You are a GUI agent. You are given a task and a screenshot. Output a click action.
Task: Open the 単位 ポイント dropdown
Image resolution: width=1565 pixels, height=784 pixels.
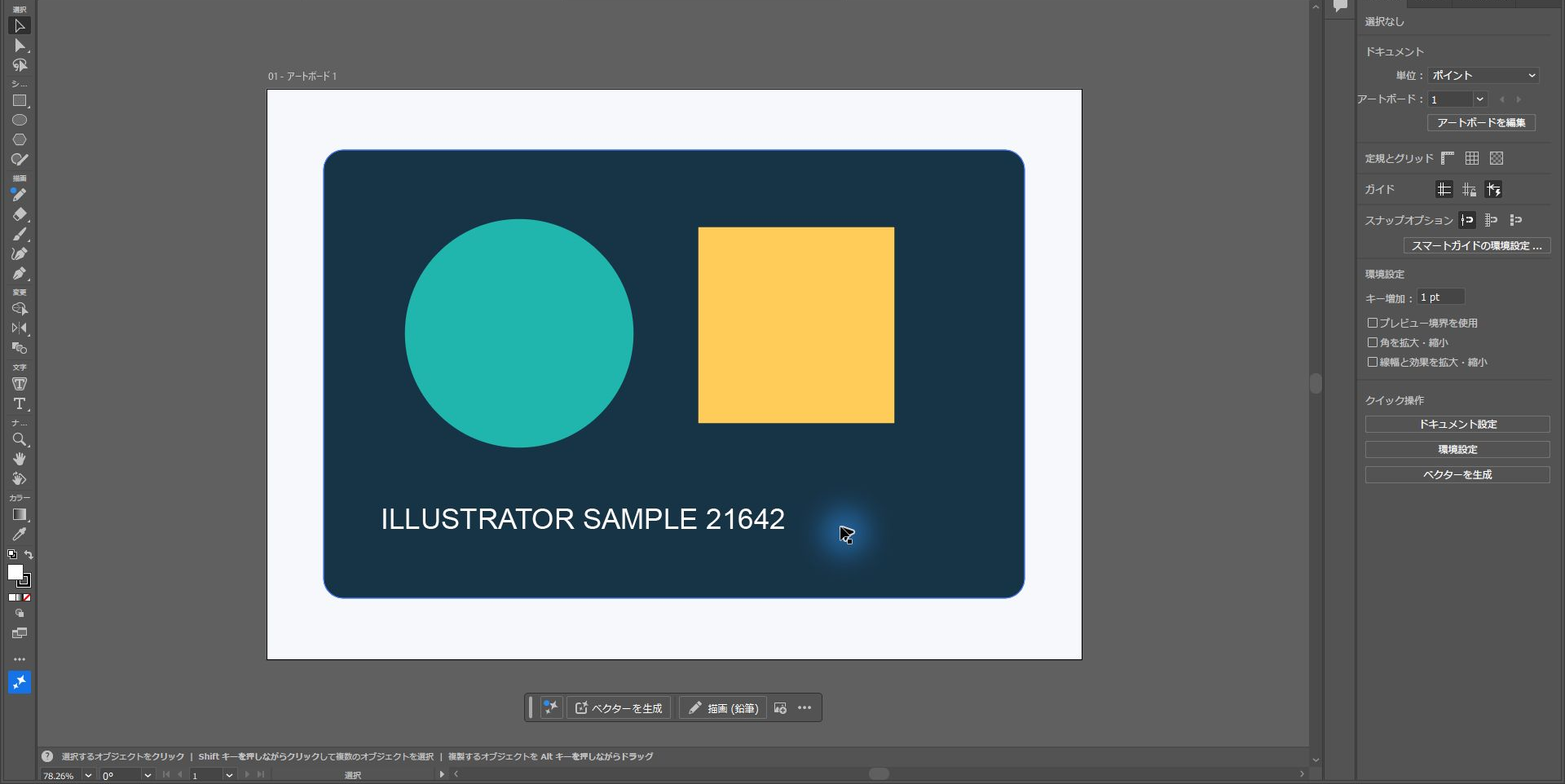click(x=1483, y=75)
